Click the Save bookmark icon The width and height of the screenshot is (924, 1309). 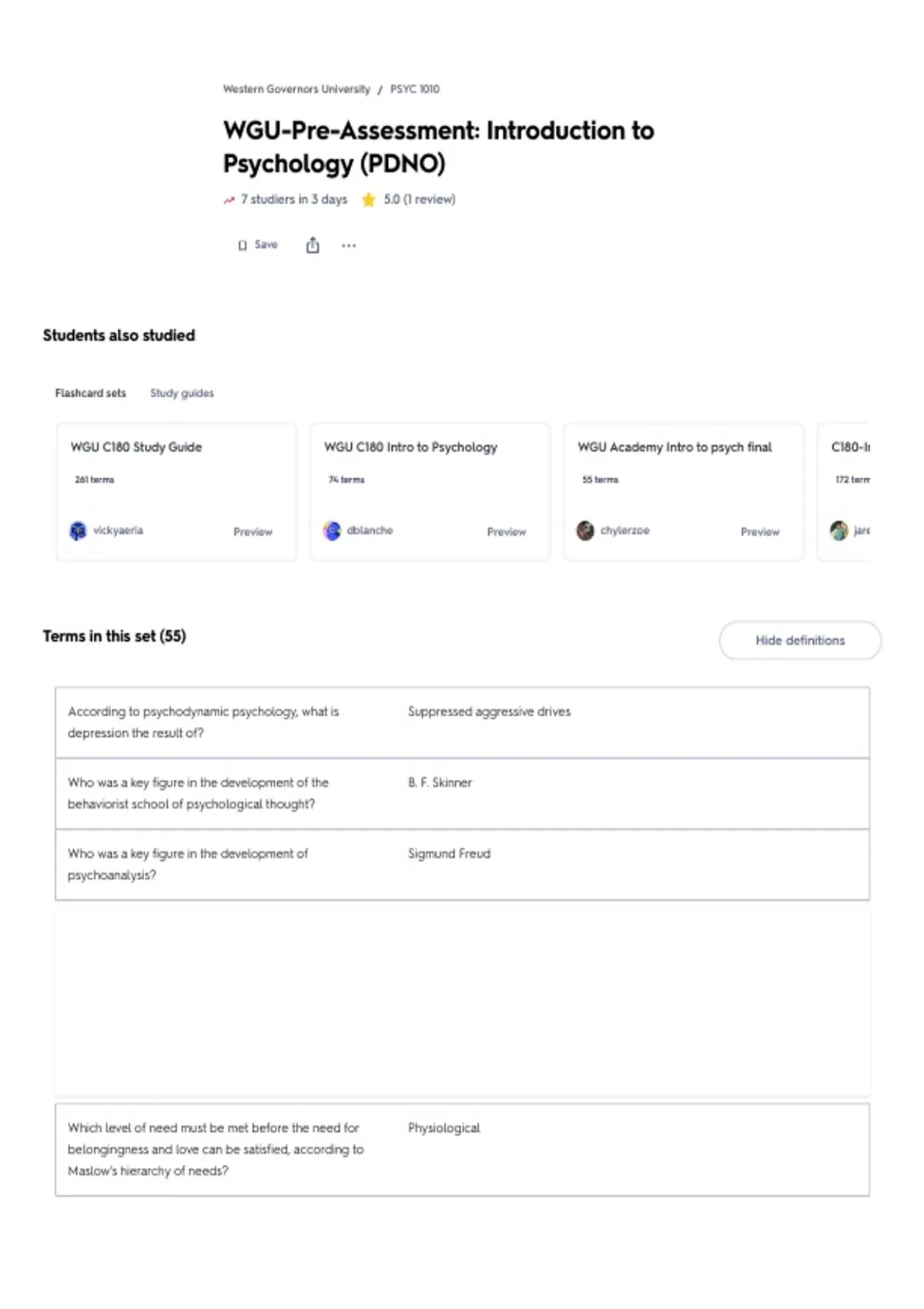tap(243, 246)
